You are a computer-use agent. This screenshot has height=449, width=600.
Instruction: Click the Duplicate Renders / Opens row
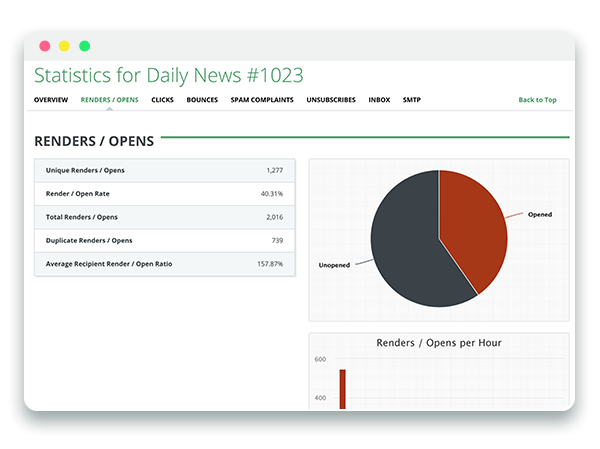pos(164,240)
